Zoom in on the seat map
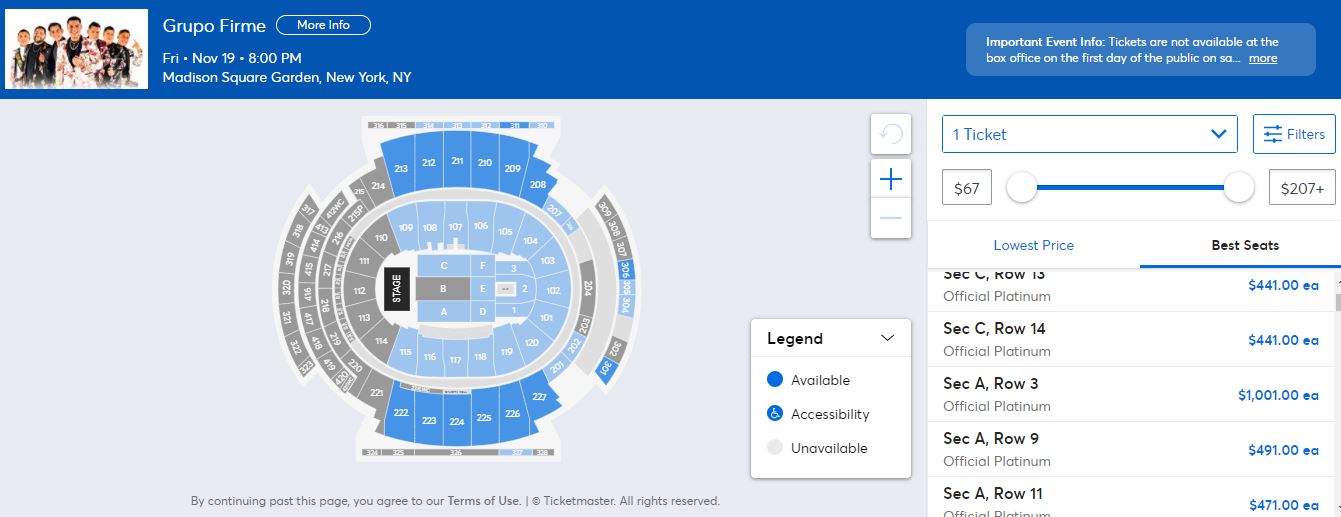 pos(890,180)
